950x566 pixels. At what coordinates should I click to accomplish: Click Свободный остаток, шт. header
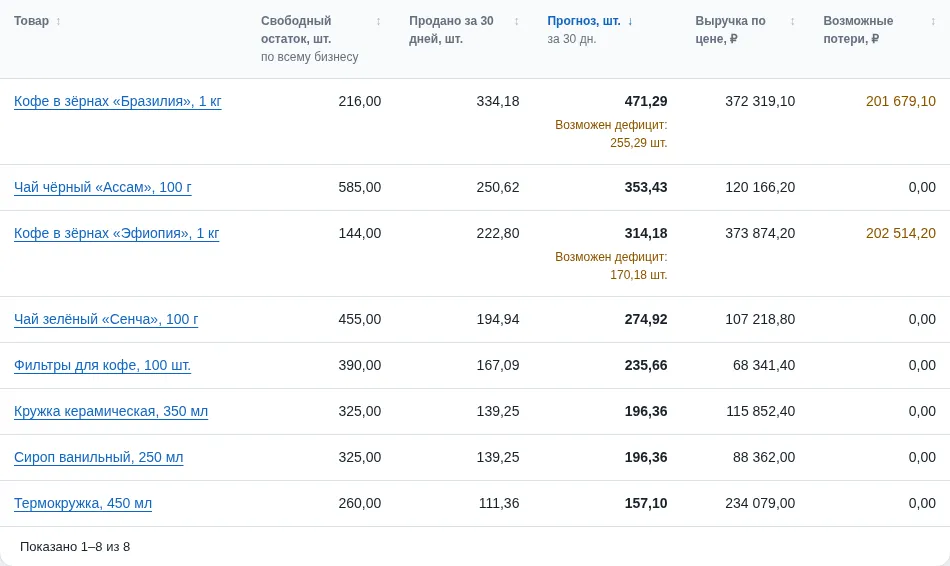coord(296,30)
